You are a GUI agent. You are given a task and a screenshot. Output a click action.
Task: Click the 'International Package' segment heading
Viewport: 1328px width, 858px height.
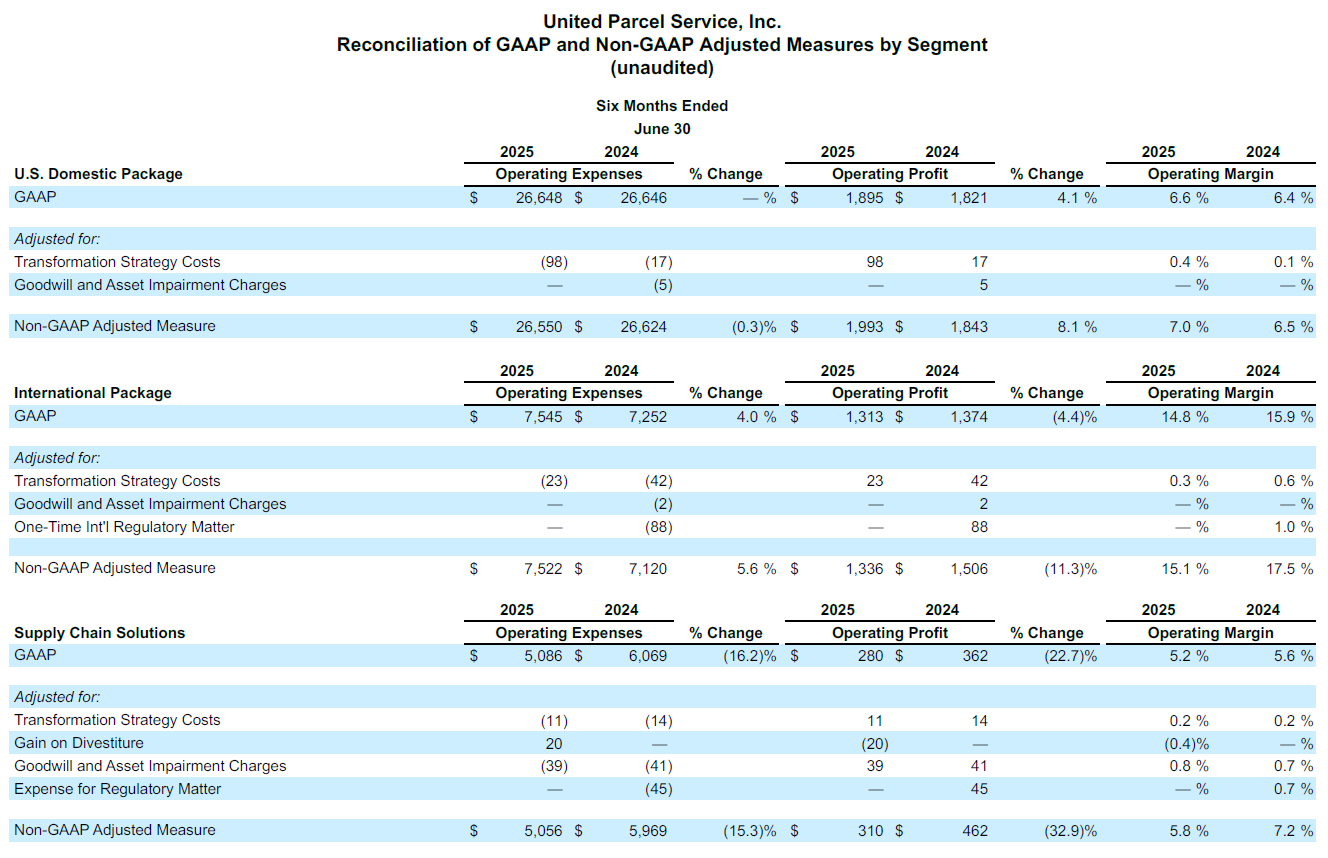93,393
